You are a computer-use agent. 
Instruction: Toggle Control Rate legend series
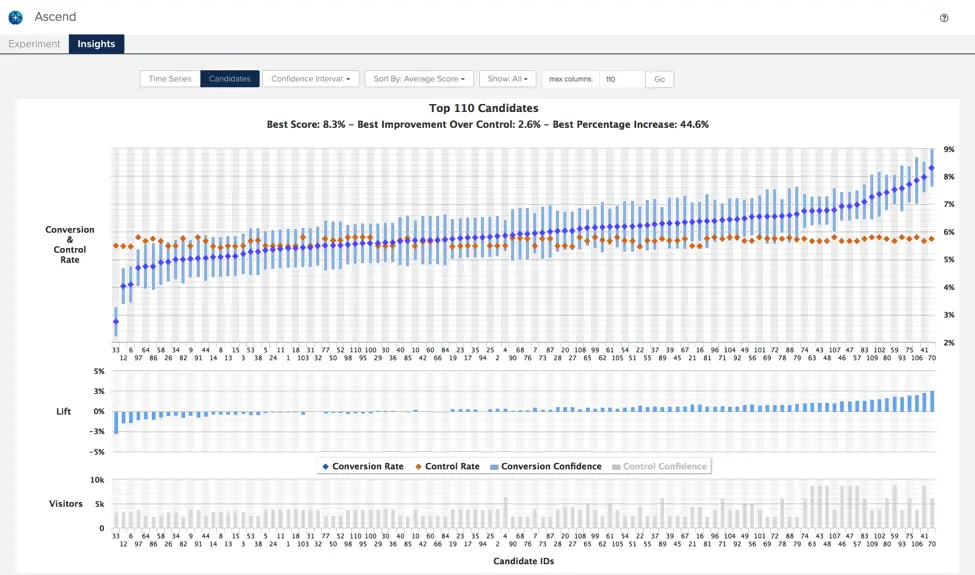(x=447, y=466)
